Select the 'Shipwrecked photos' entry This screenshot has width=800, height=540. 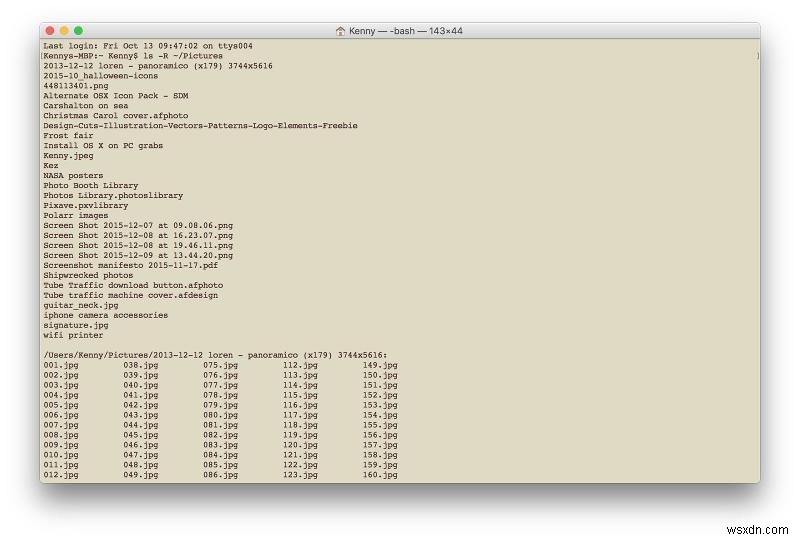(x=88, y=276)
